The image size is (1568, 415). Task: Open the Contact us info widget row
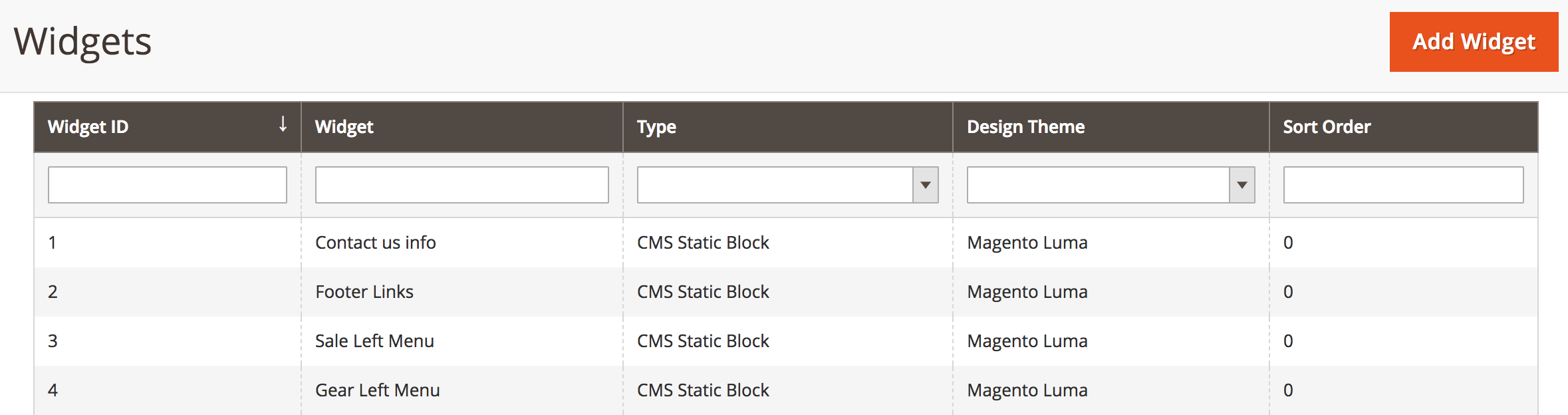[375, 243]
